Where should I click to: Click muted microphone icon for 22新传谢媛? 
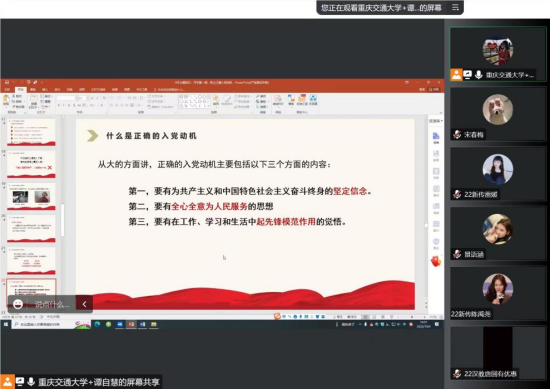(457, 194)
